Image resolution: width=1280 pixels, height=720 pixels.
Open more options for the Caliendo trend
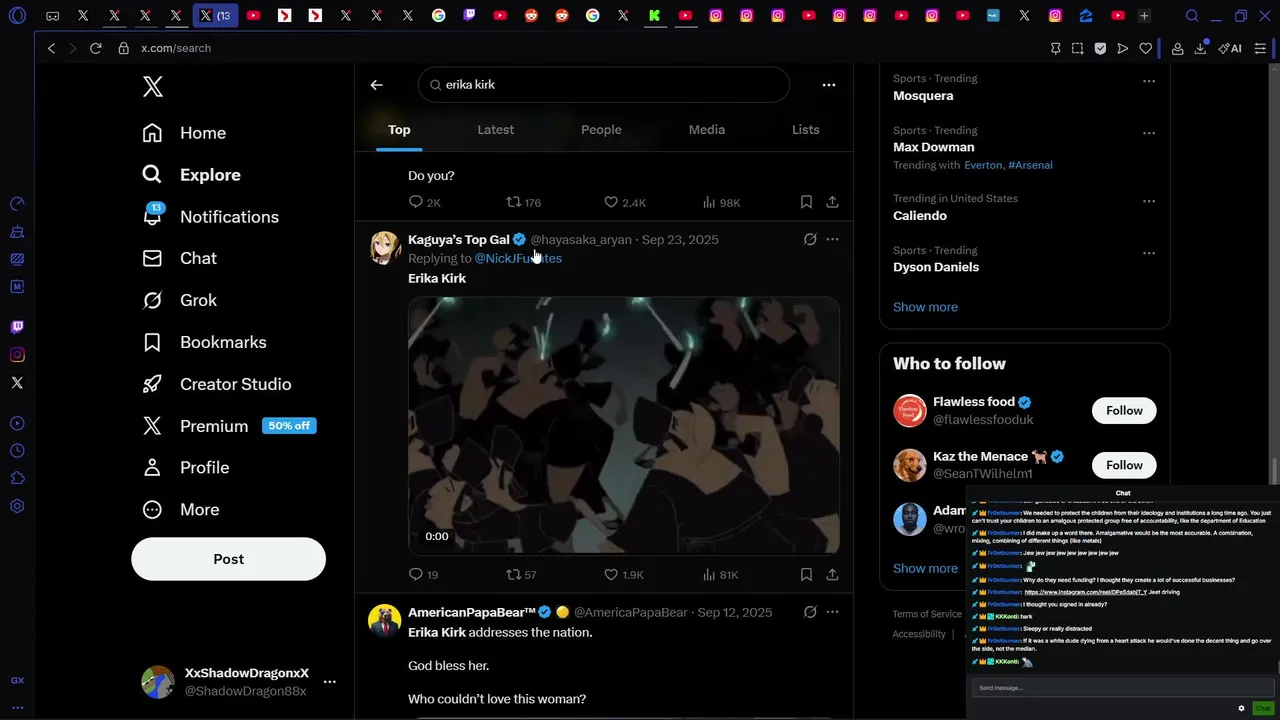(1149, 201)
